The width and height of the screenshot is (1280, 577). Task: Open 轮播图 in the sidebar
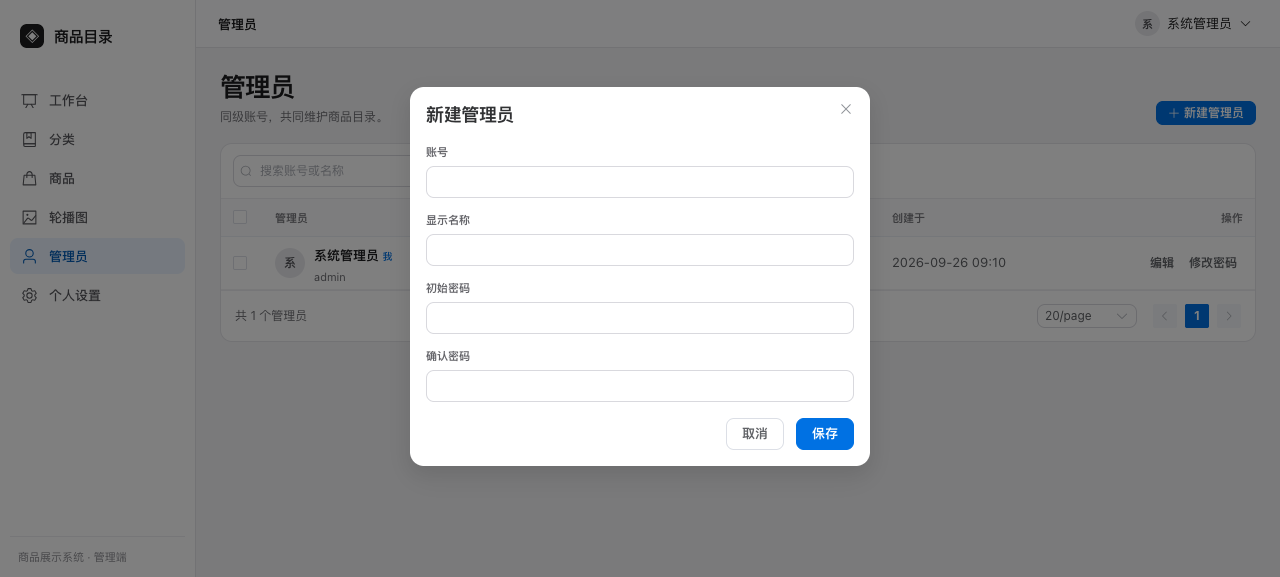coord(97,218)
